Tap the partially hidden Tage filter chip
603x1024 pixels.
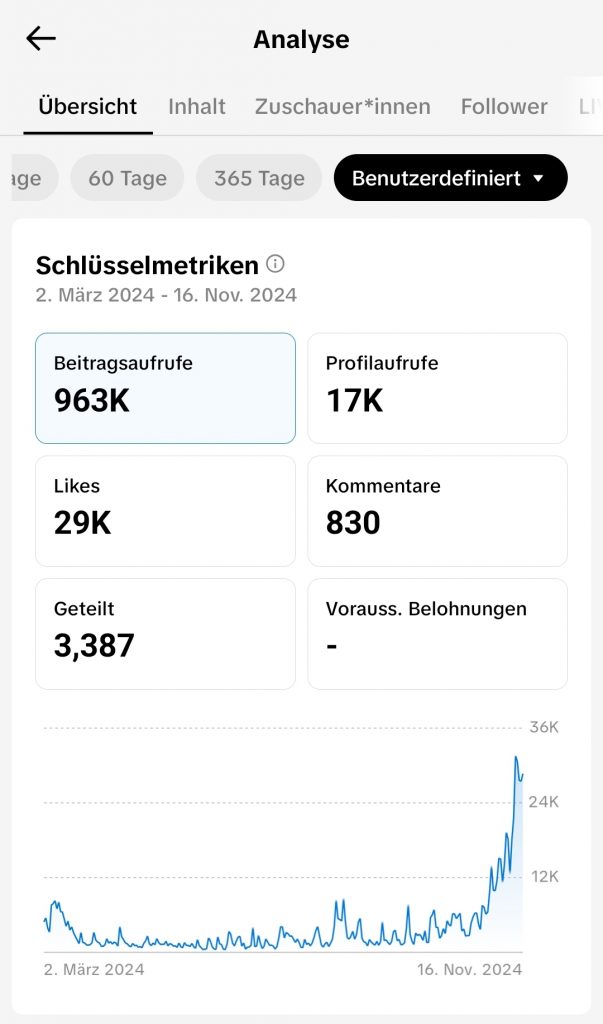tap(28, 178)
